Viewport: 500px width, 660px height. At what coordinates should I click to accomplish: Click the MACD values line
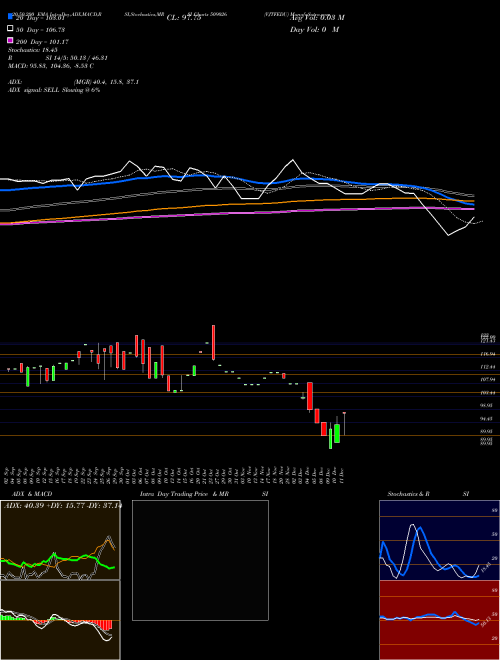(x=51, y=66)
